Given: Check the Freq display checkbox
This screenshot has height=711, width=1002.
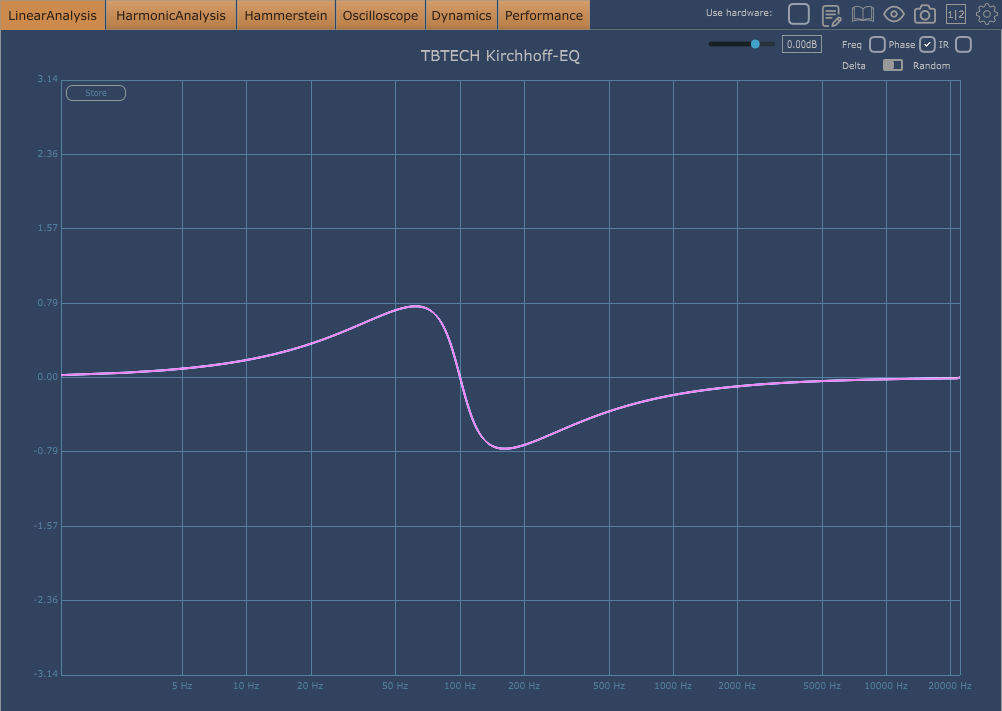Looking at the screenshot, I should pos(877,44).
